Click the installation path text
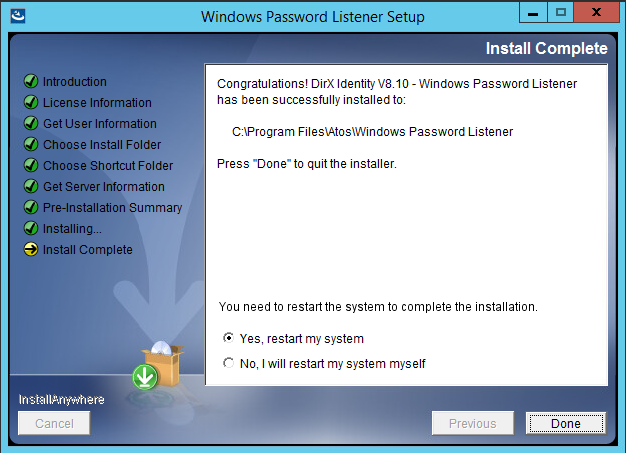 click(372, 132)
